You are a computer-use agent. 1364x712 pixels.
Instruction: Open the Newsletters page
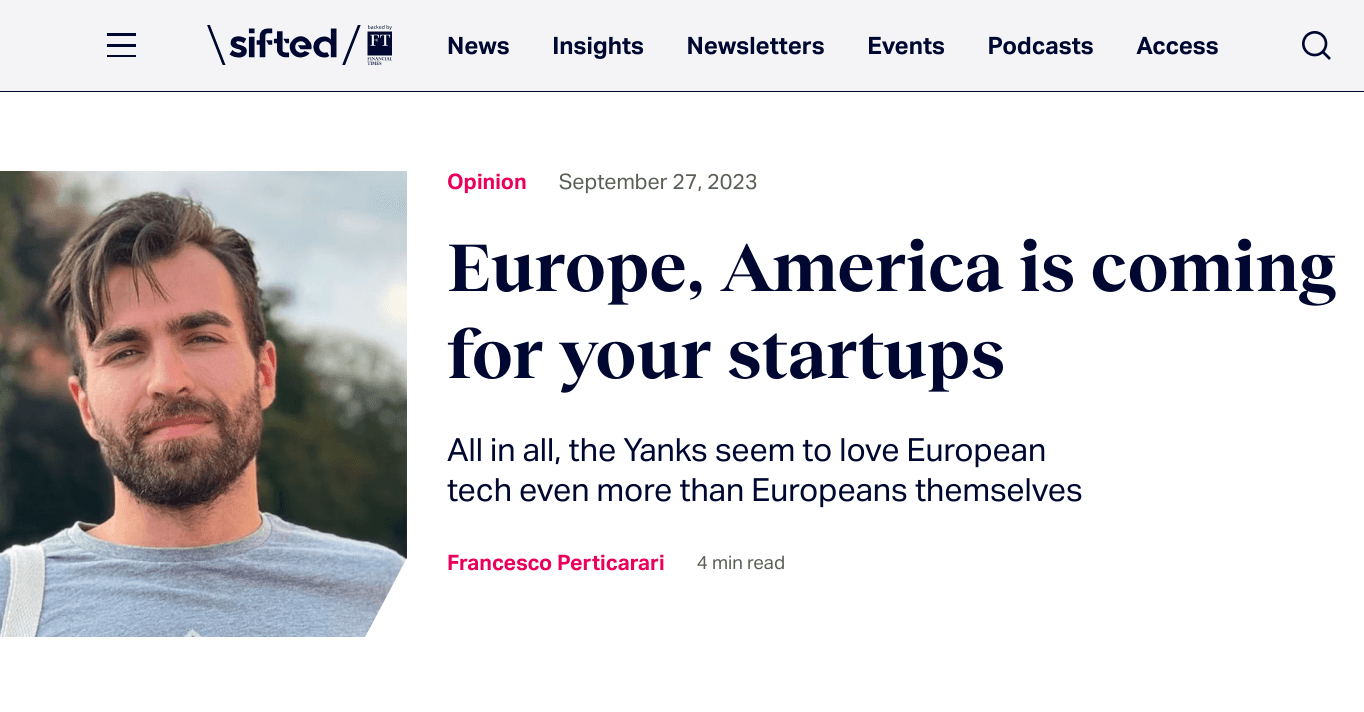[x=755, y=46]
